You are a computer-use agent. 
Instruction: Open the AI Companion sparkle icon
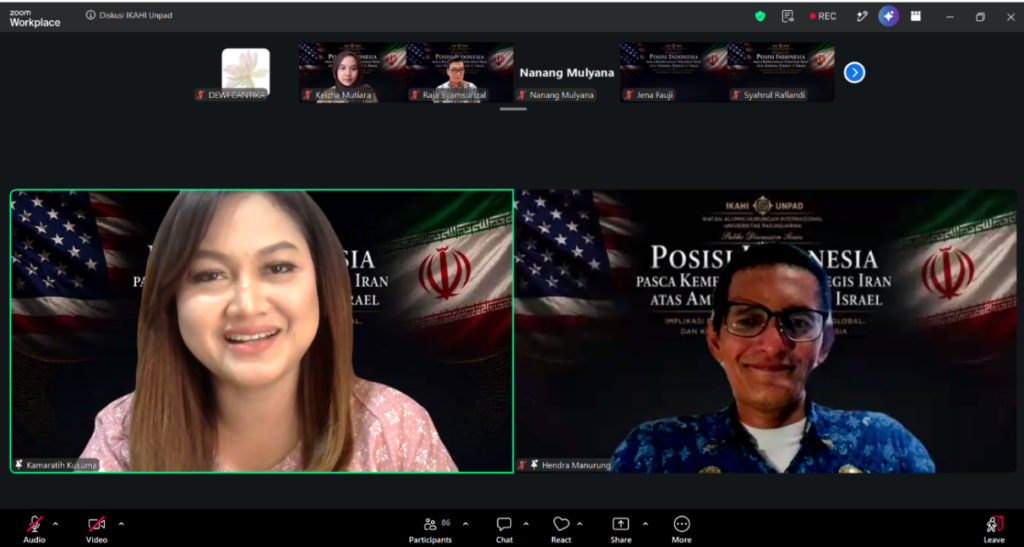coord(888,16)
